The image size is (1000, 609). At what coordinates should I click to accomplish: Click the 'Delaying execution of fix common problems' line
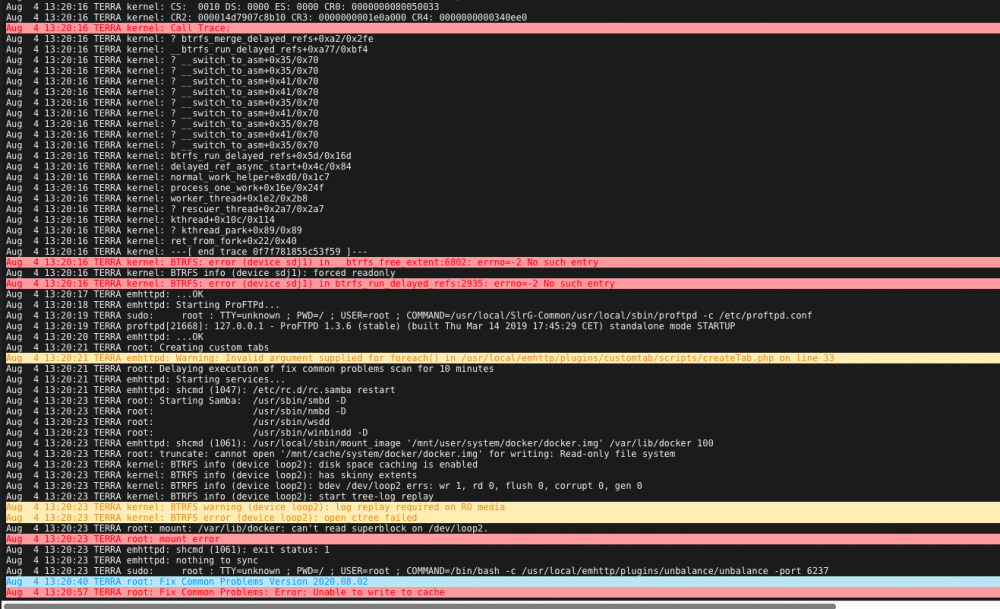[250, 369]
